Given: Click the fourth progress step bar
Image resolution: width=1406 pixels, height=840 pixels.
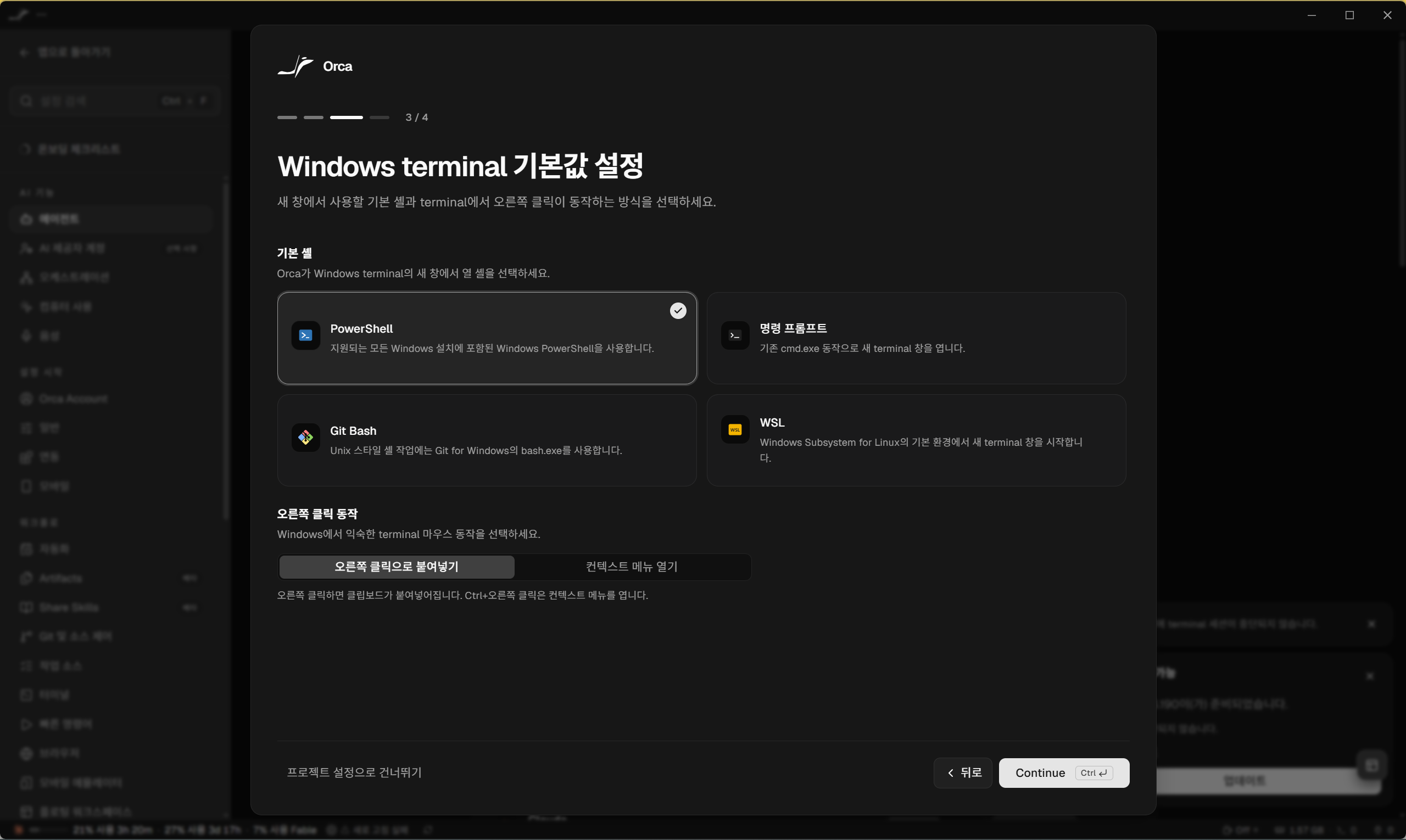Looking at the screenshot, I should coord(380,117).
